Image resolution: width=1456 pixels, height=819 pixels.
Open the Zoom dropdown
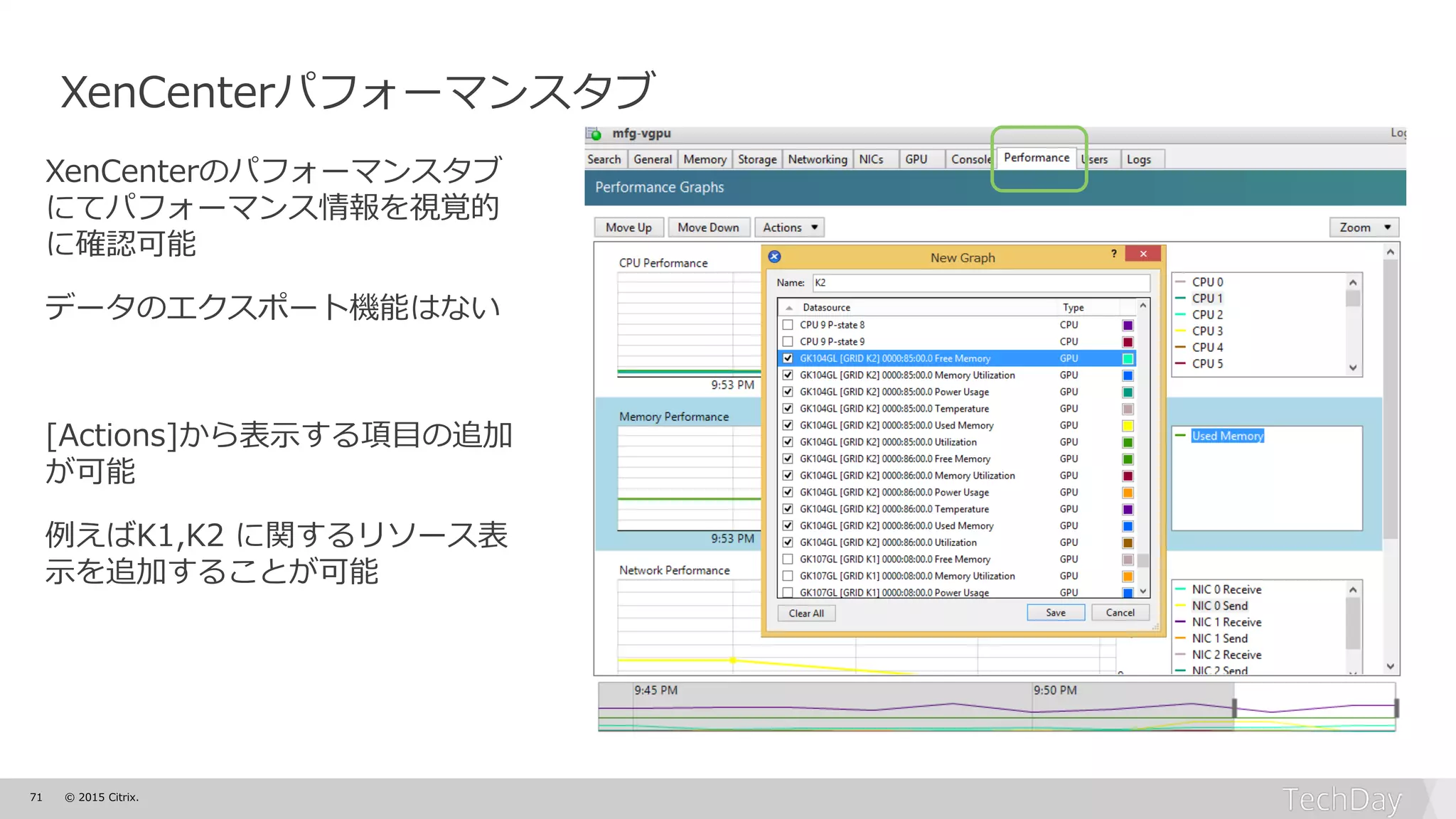click(1364, 227)
